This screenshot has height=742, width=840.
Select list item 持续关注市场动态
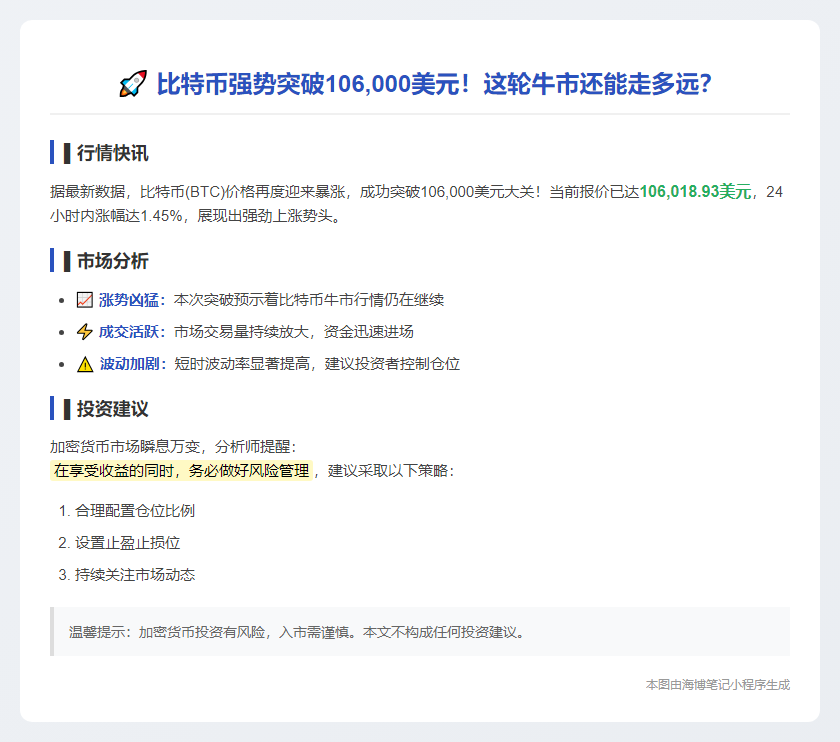pyautogui.click(x=134, y=575)
